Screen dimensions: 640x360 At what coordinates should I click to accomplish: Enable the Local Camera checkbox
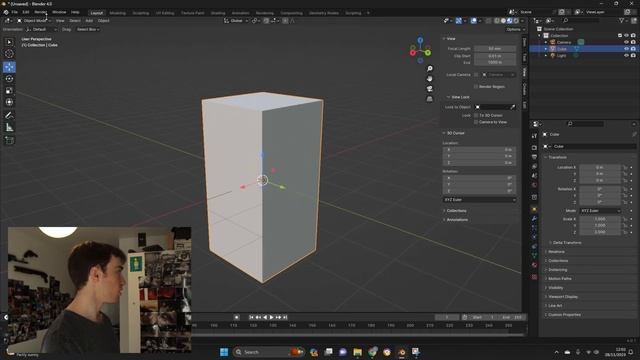pyautogui.click(x=476, y=75)
